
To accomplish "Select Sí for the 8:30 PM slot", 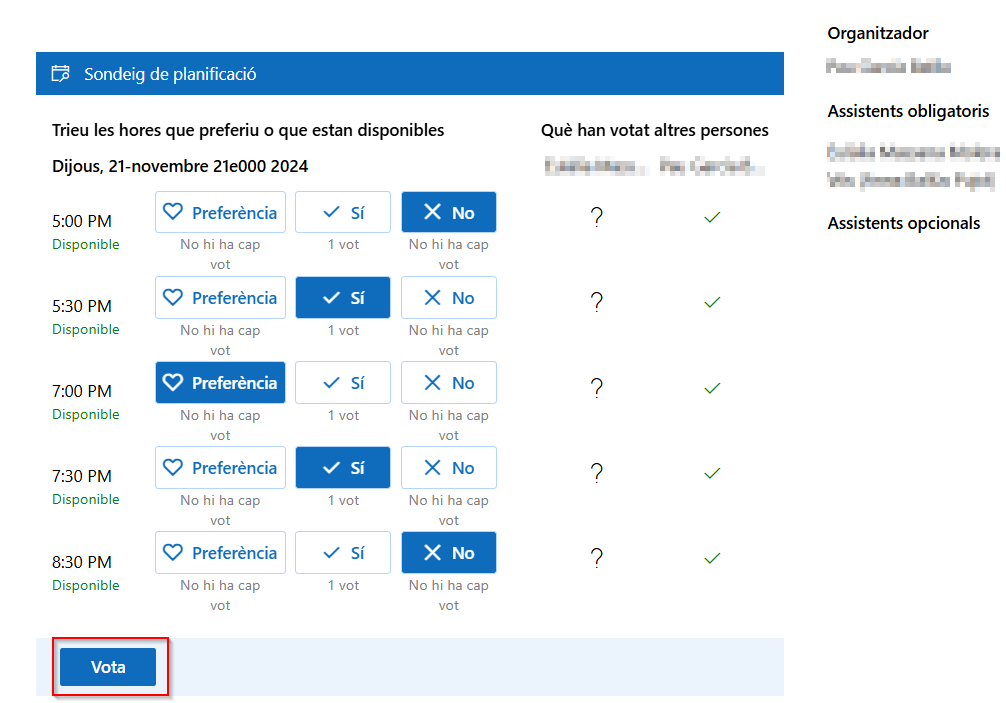I will click(x=343, y=553).
